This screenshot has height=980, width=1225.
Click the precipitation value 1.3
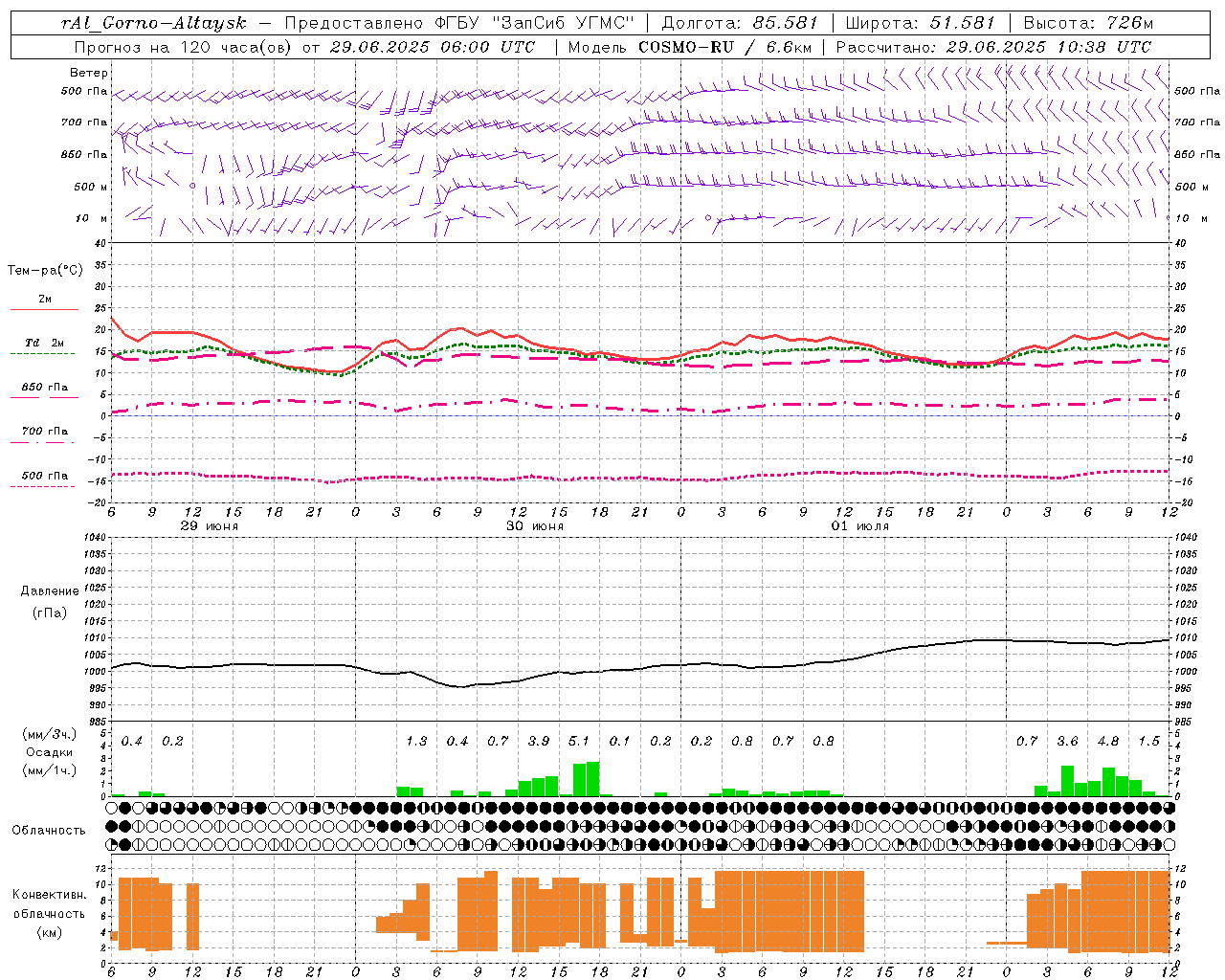click(416, 742)
